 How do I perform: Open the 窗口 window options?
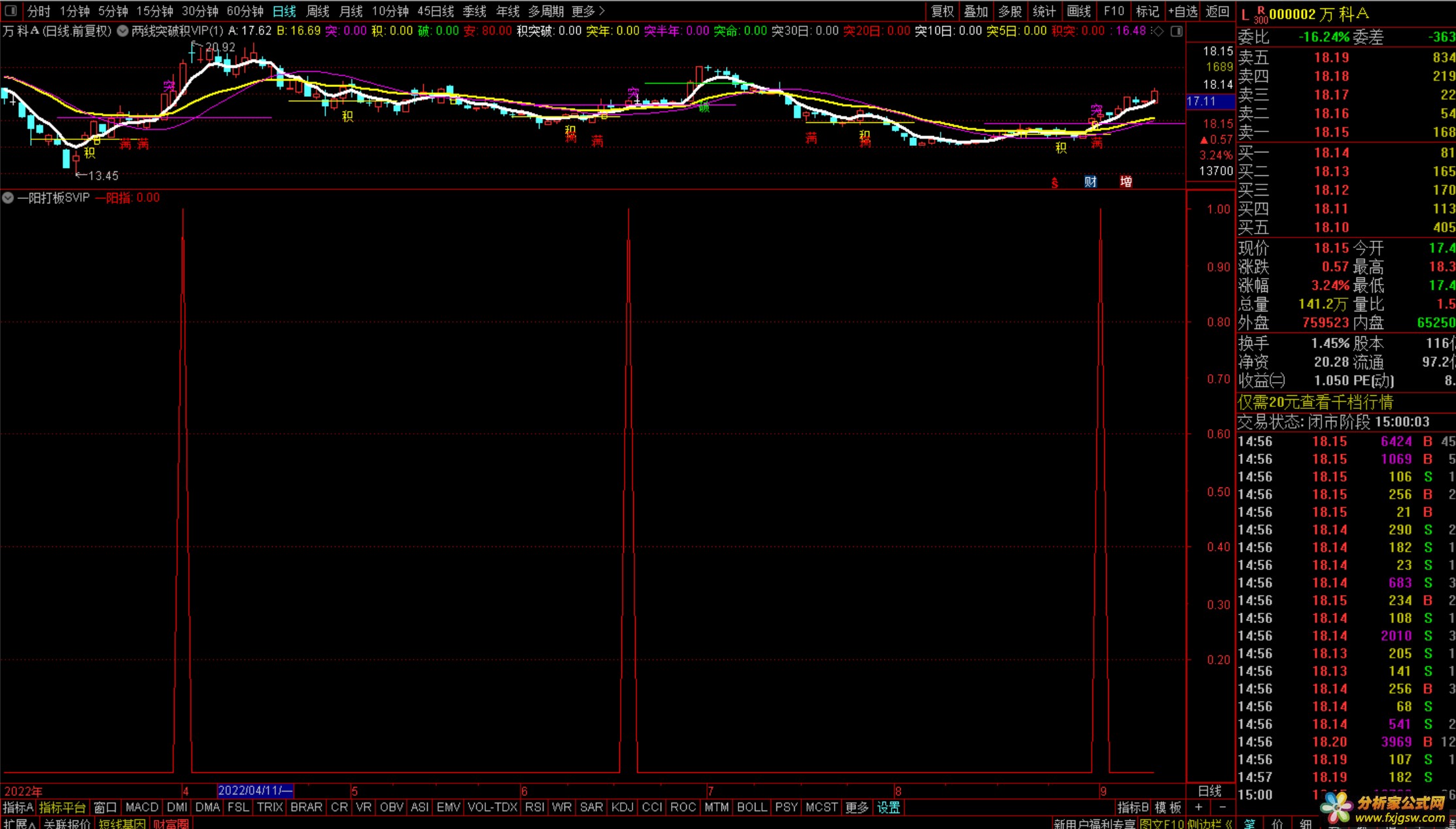click(105, 807)
